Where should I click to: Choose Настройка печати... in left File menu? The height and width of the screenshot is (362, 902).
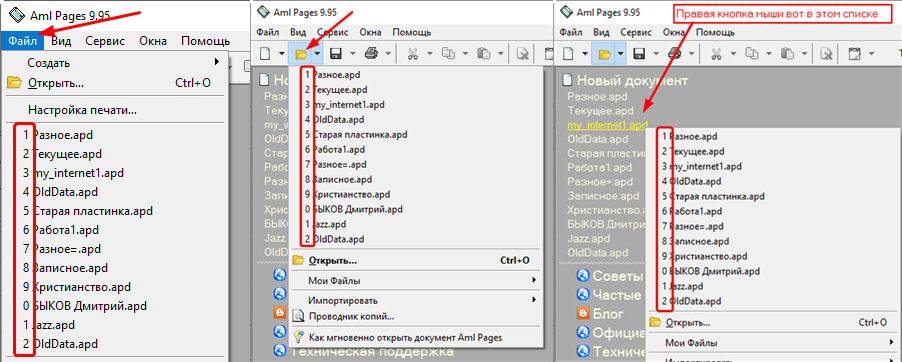tap(115, 110)
